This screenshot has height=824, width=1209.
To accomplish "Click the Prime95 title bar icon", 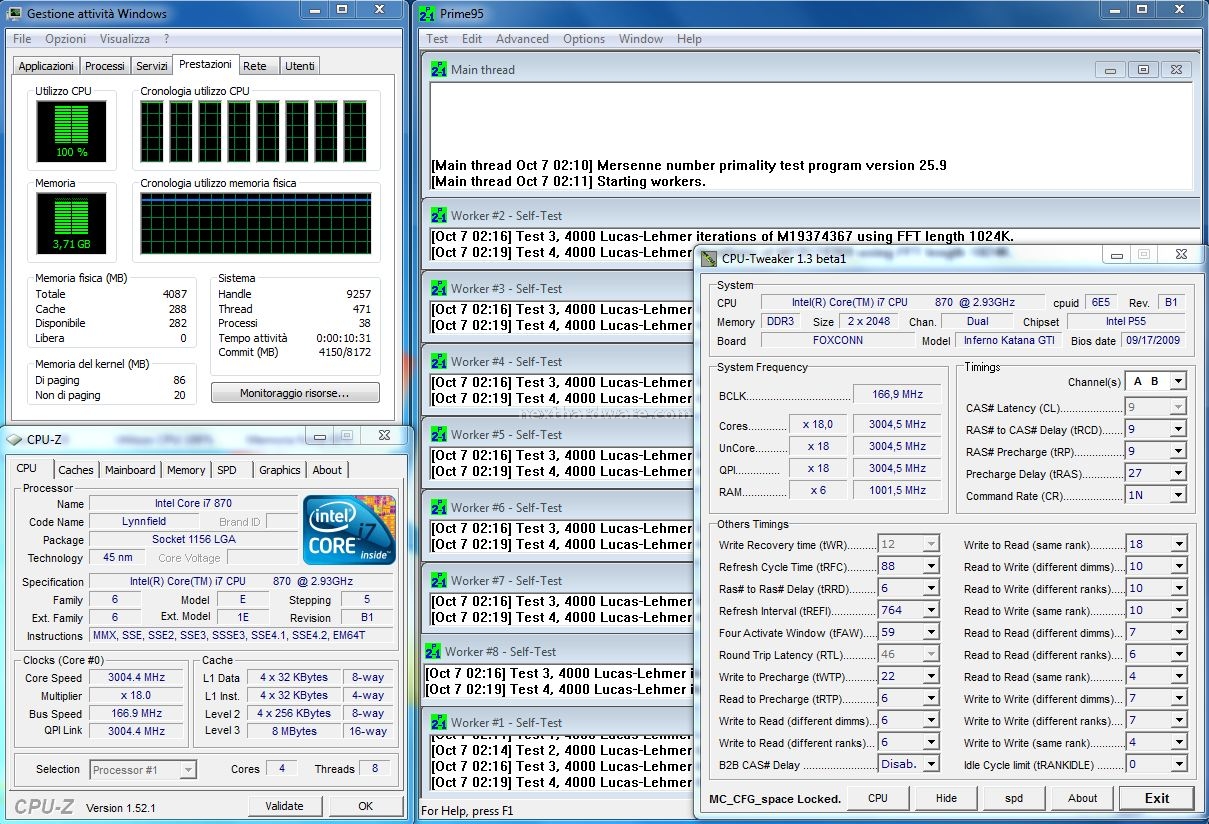I will tap(428, 14).
